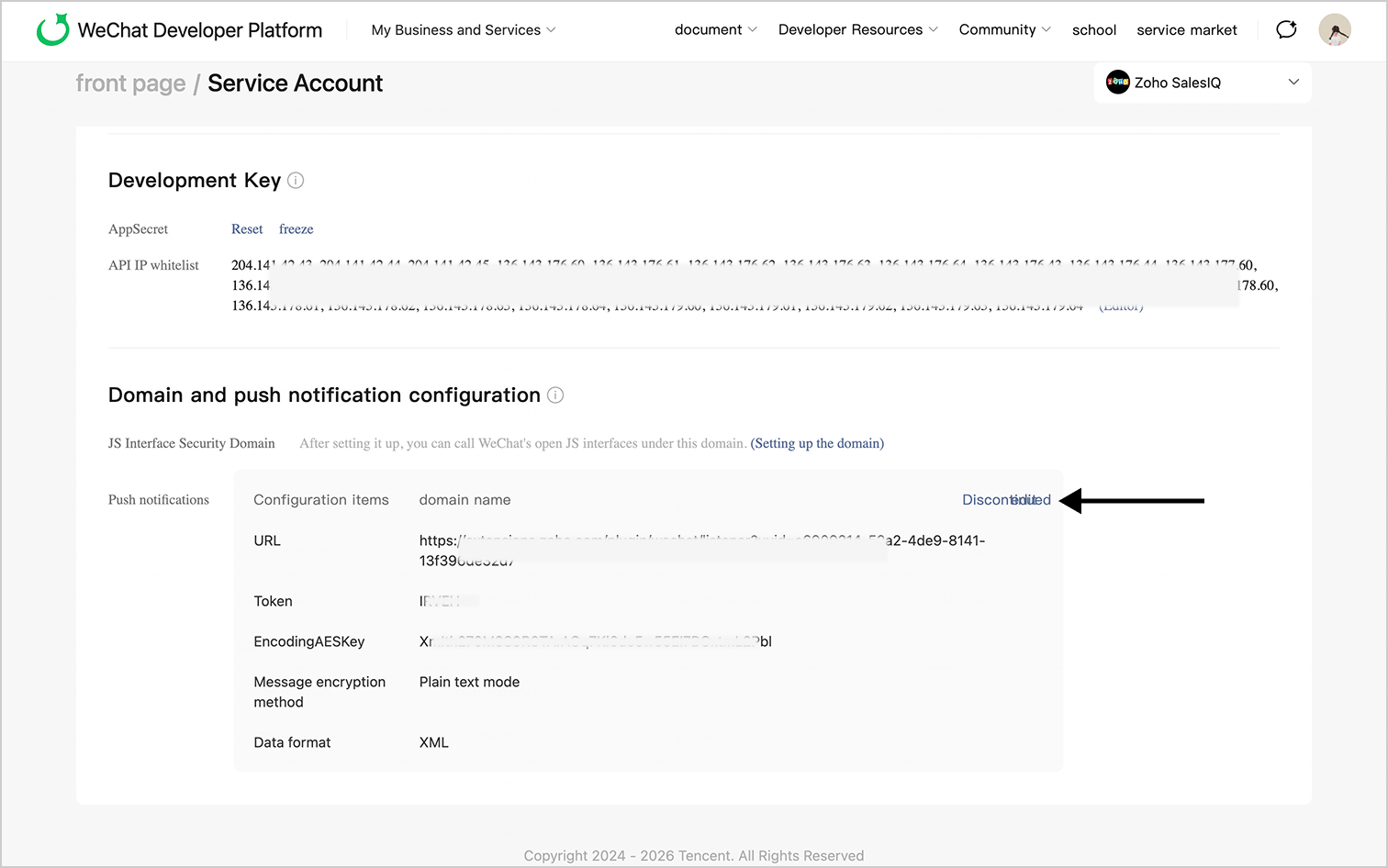Expand My Business and Services menu

point(464,30)
